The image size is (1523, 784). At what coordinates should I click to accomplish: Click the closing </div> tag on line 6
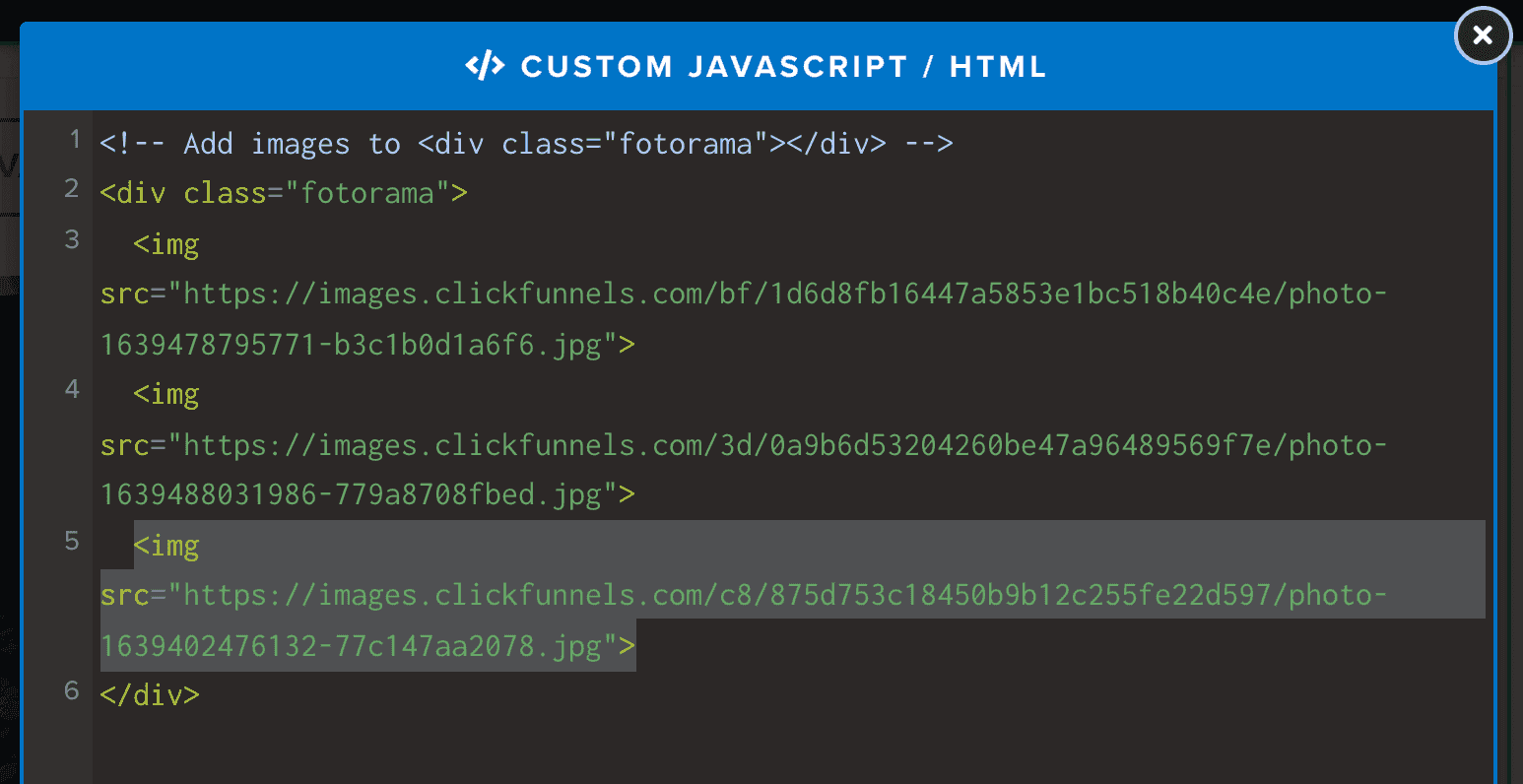150,695
